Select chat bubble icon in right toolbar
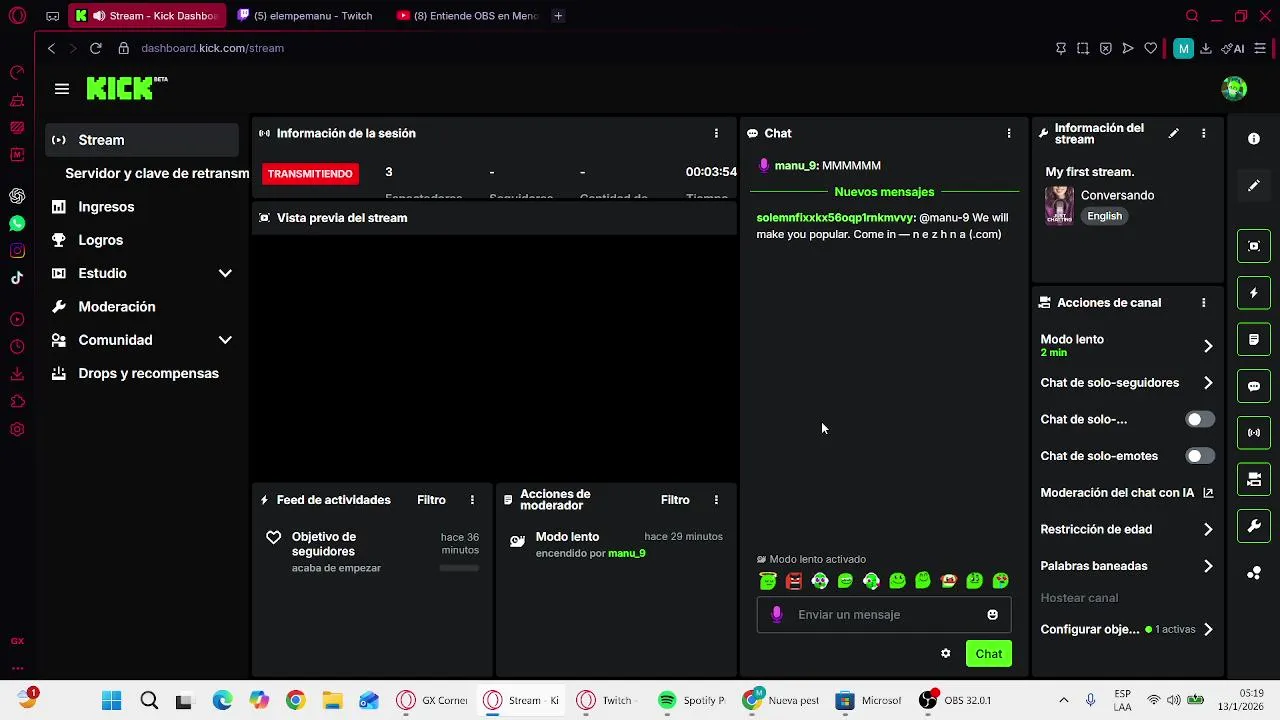The width and height of the screenshot is (1280, 720). (x=1254, y=386)
